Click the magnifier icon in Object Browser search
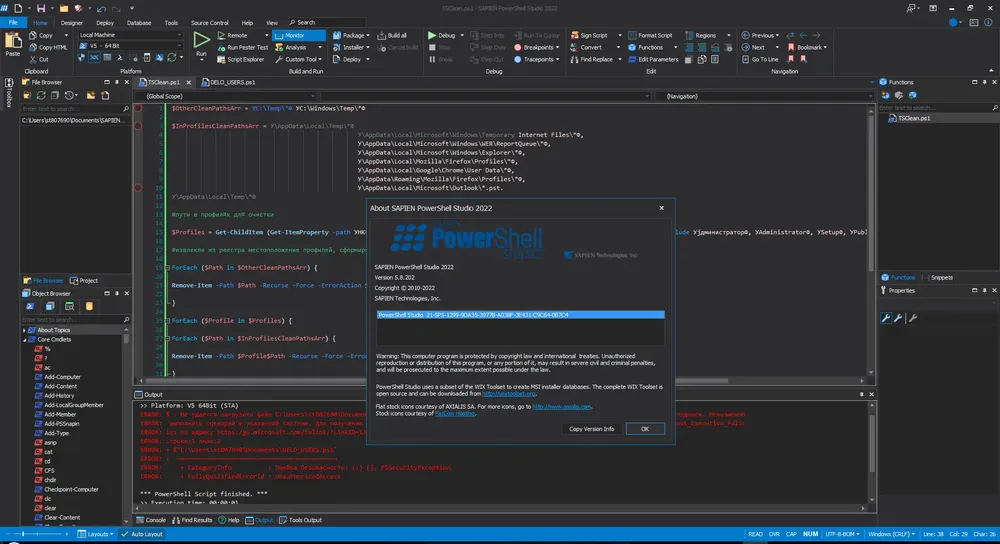 click(126, 320)
